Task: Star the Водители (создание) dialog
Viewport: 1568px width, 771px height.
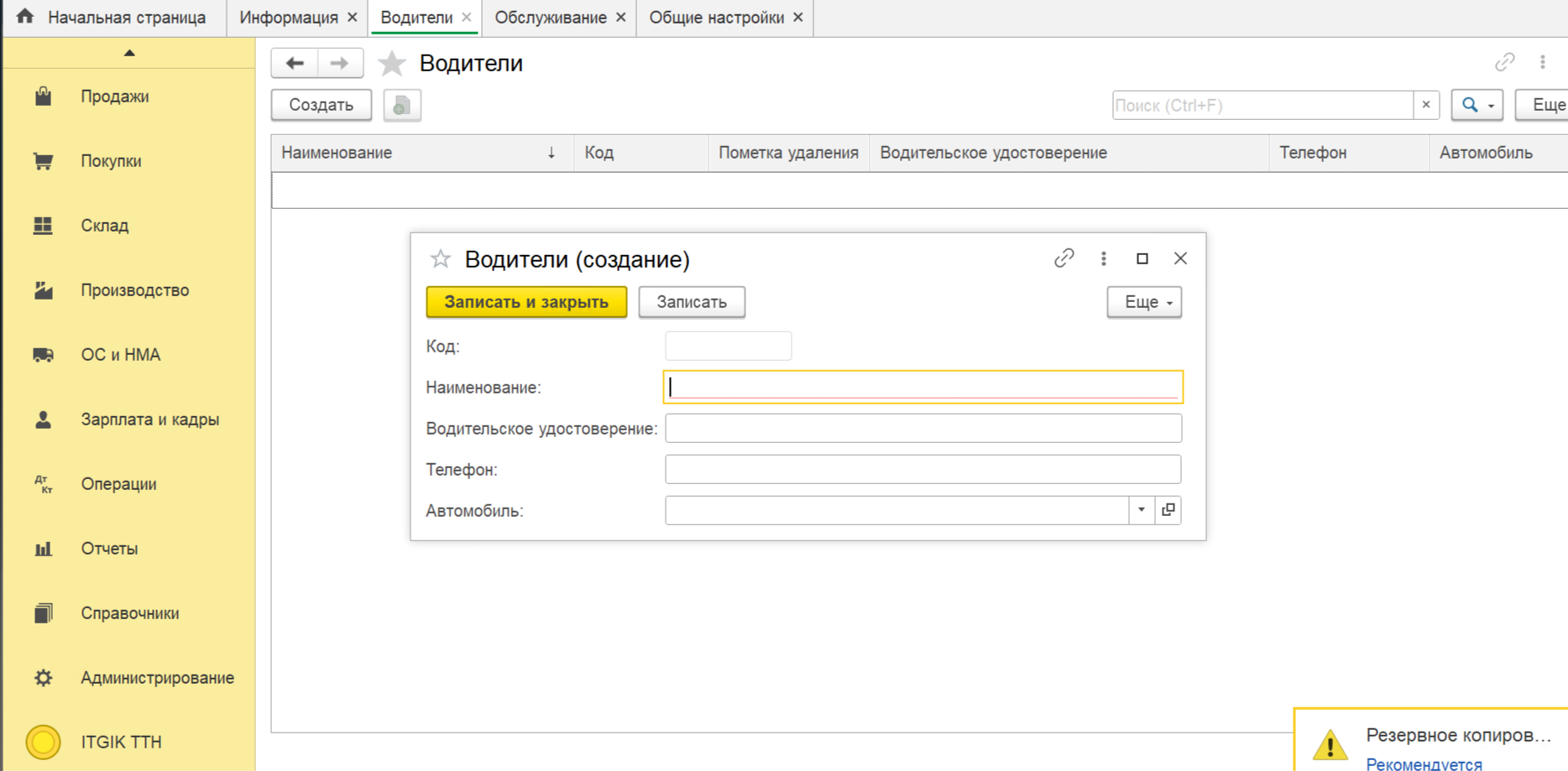Action: point(441,259)
